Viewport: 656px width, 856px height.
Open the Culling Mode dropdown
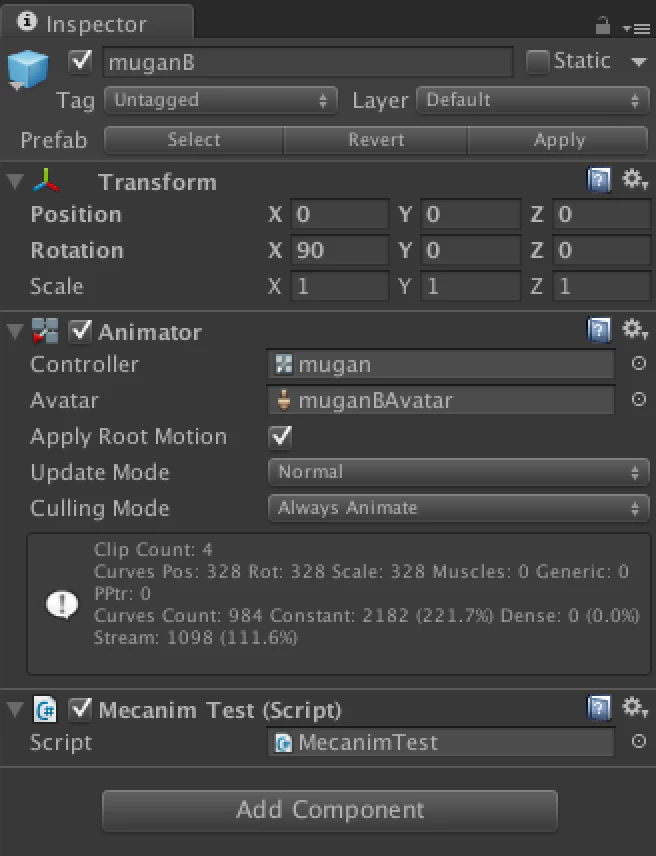458,508
